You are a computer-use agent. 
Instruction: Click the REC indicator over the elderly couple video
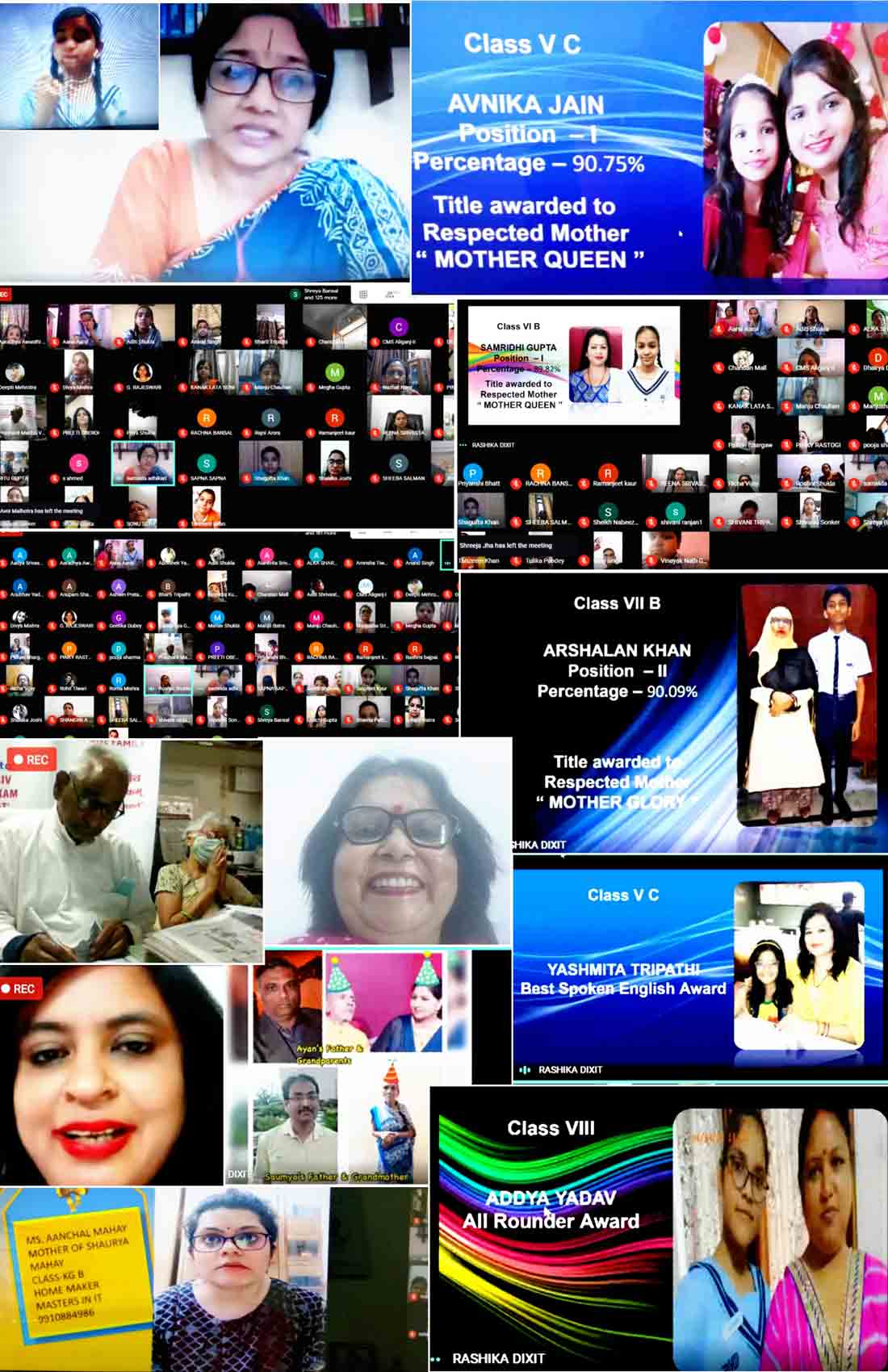(x=31, y=760)
